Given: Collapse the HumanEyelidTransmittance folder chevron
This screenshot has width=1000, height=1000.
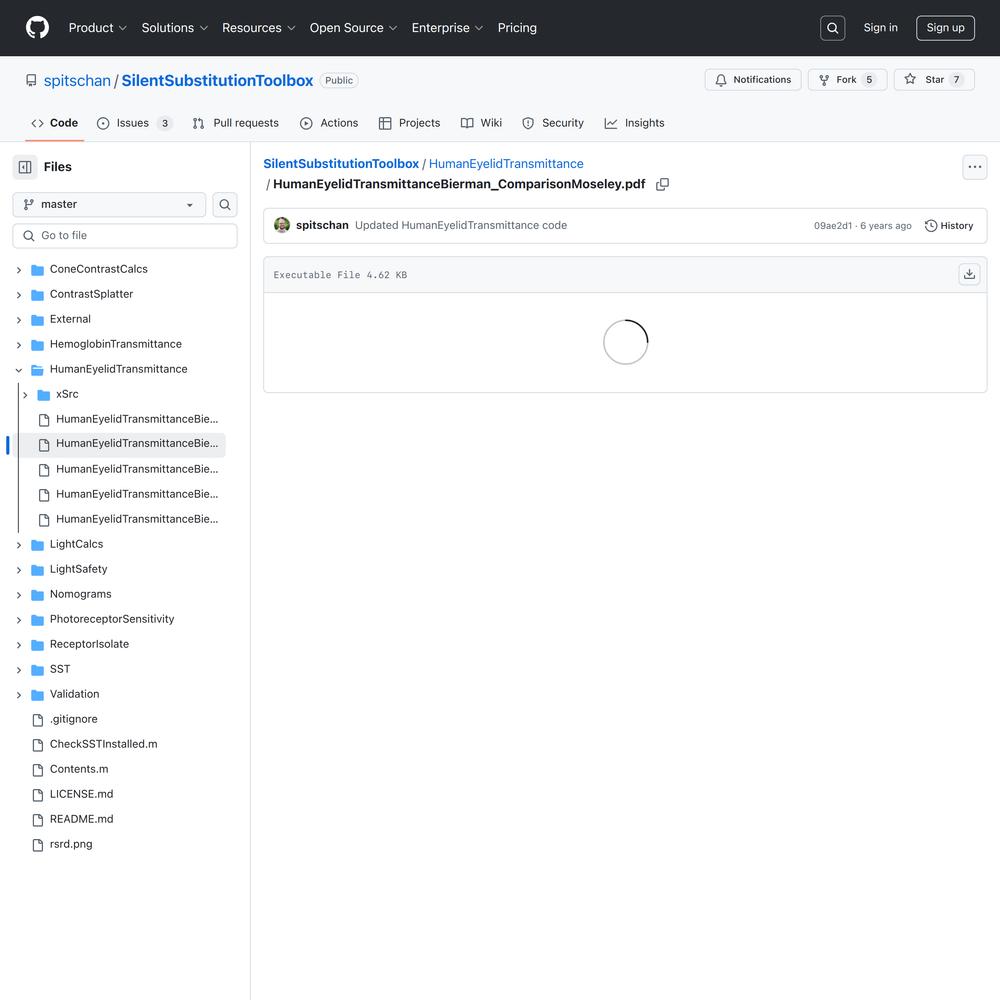Looking at the screenshot, I should coord(18,370).
